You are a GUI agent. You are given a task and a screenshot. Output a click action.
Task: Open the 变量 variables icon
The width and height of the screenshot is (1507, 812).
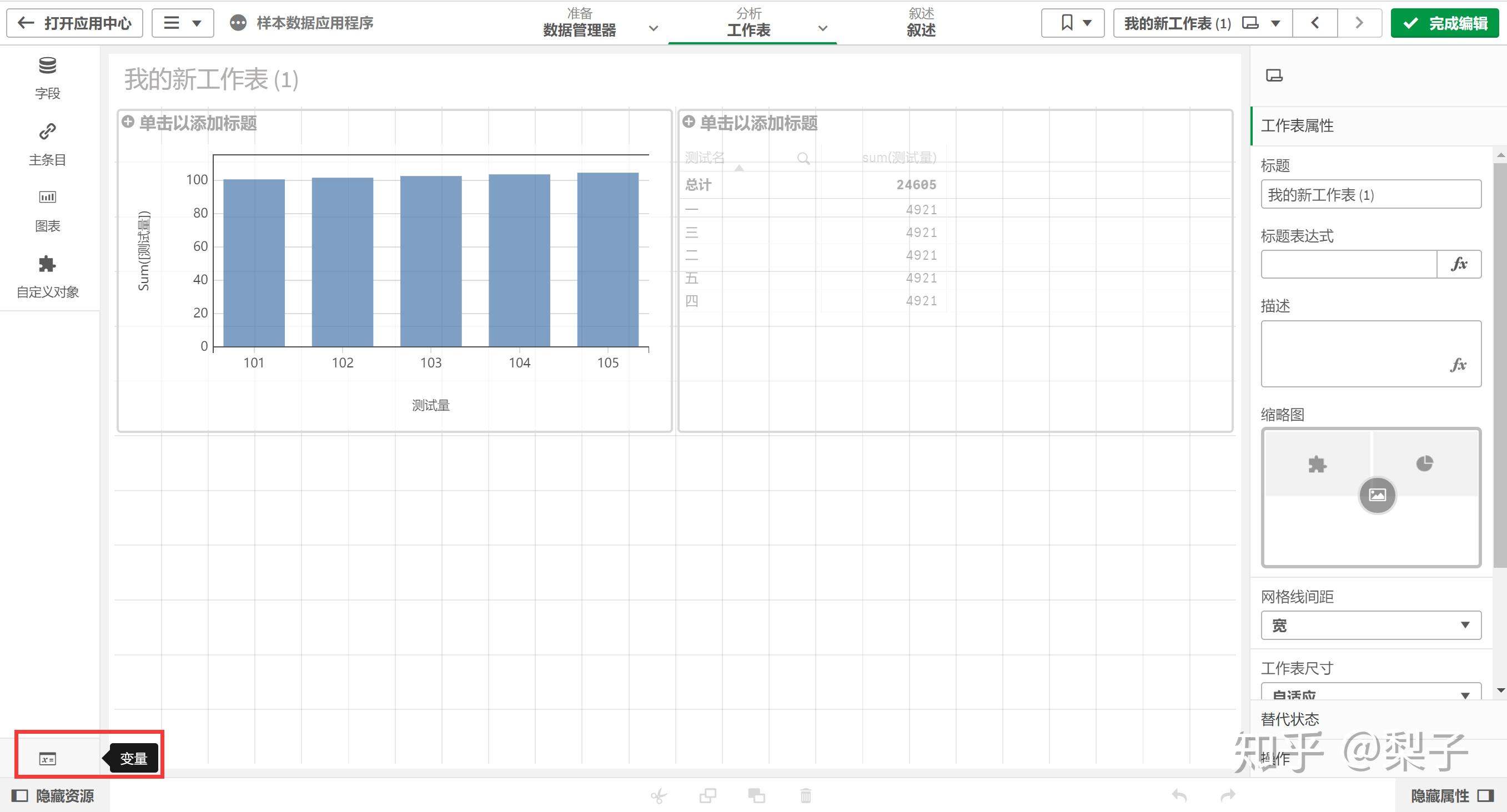(47, 759)
